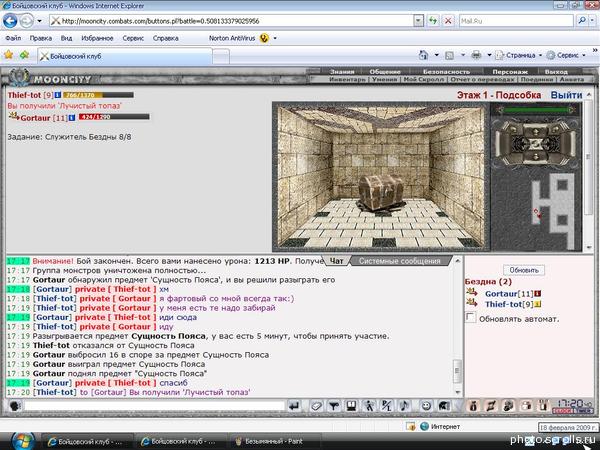Switch to the Чат tab
The image size is (600, 450).
tap(336, 261)
